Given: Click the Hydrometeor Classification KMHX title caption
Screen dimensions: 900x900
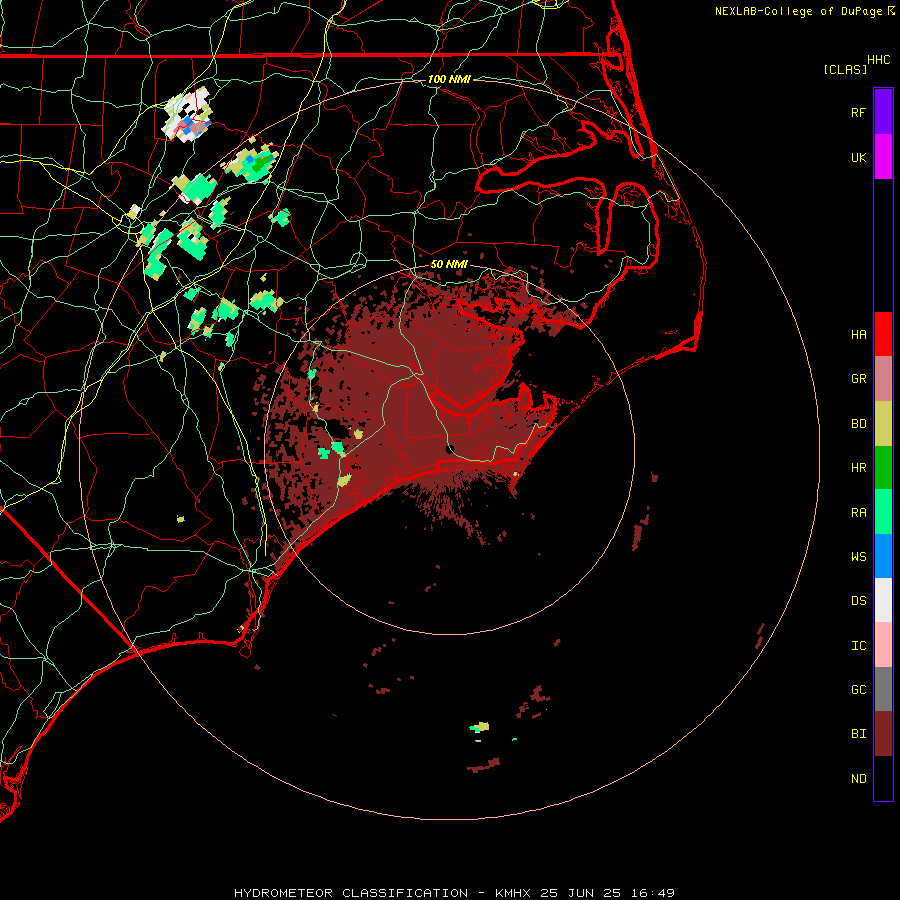Looking at the screenshot, I should coord(454,893).
